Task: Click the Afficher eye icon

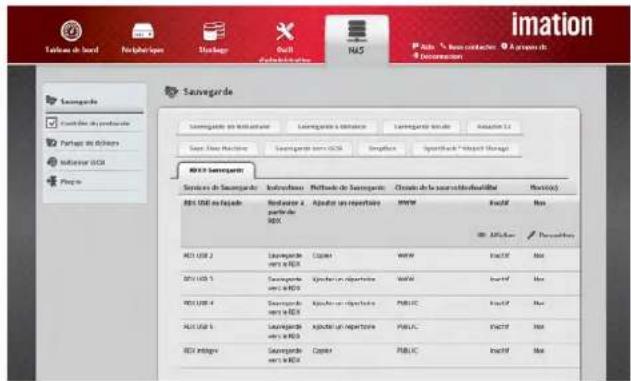Action: click(x=481, y=235)
